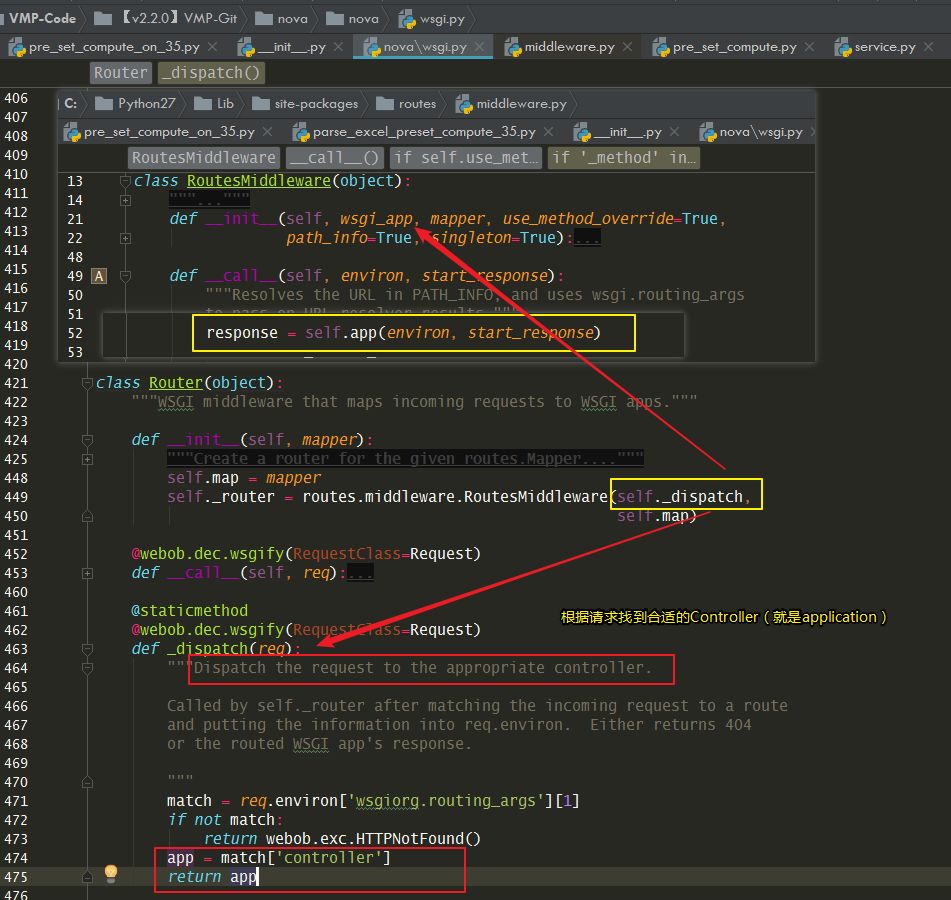The image size is (951, 900).
Task: Click the Python27 folder icon in the path bar
Action: (107, 103)
